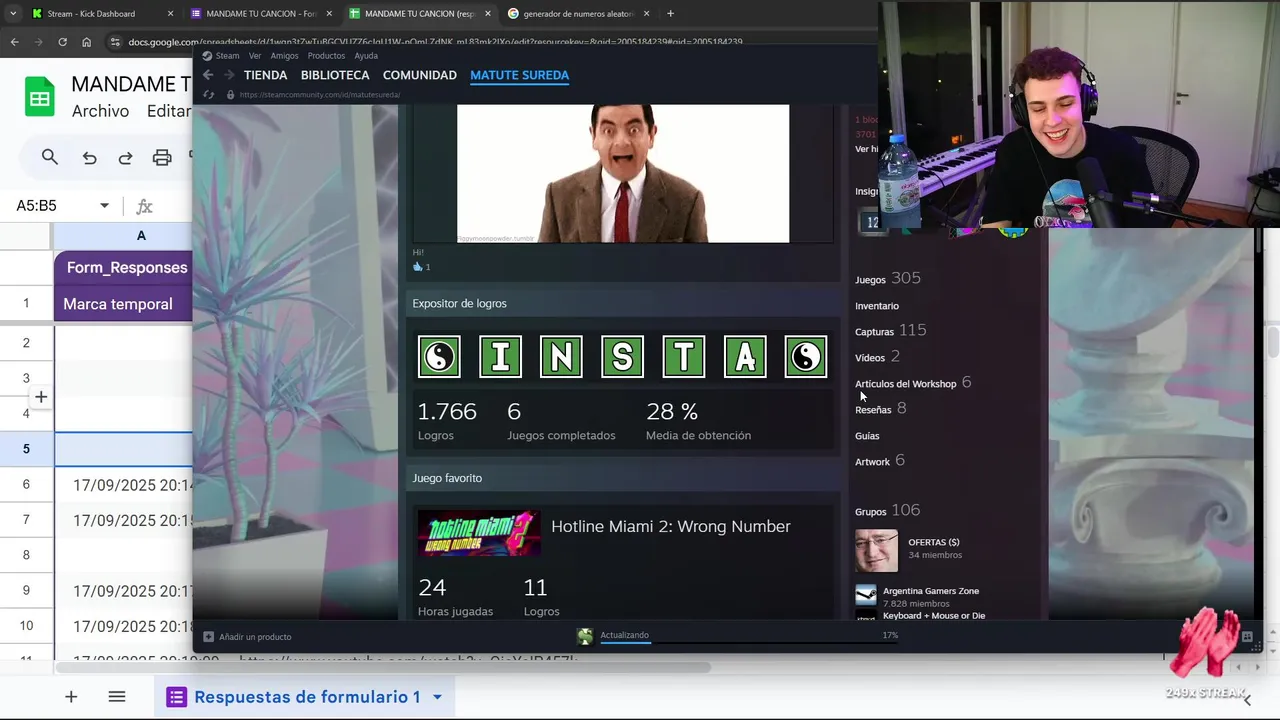The image size is (1280, 720).
Task: Open a new browser tab
Action: point(670,14)
